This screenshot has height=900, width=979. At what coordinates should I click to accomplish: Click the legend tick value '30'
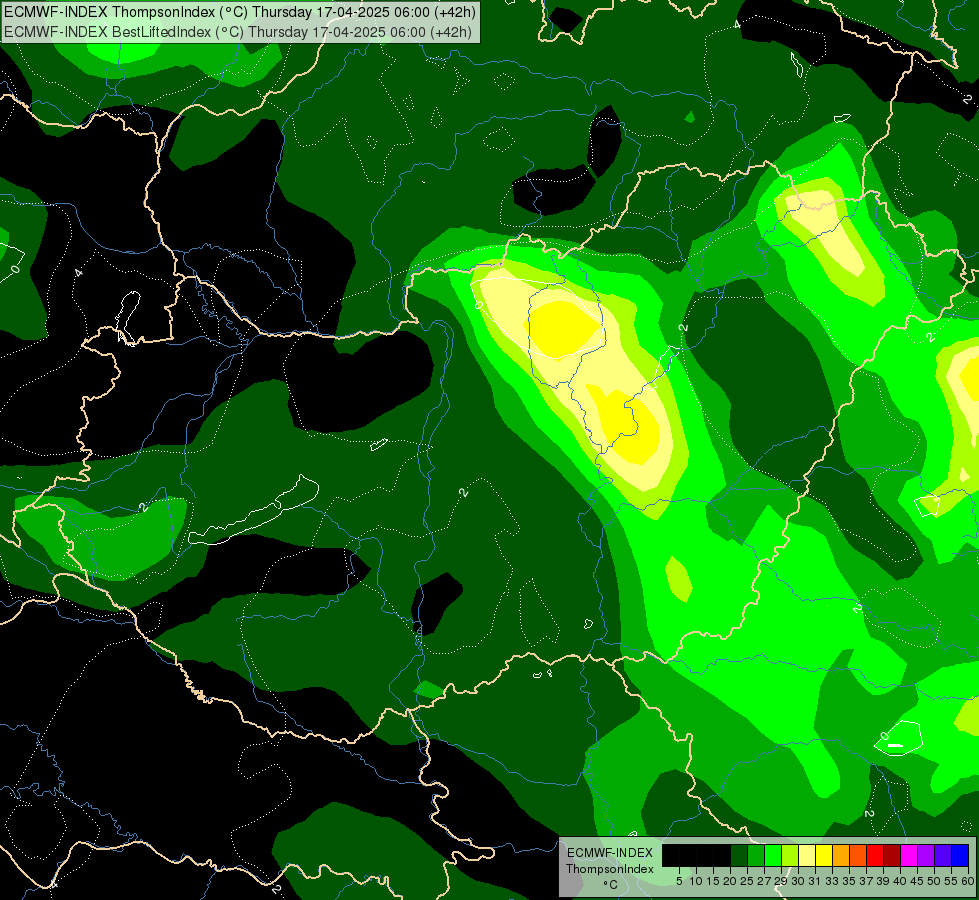click(x=799, y=881)
